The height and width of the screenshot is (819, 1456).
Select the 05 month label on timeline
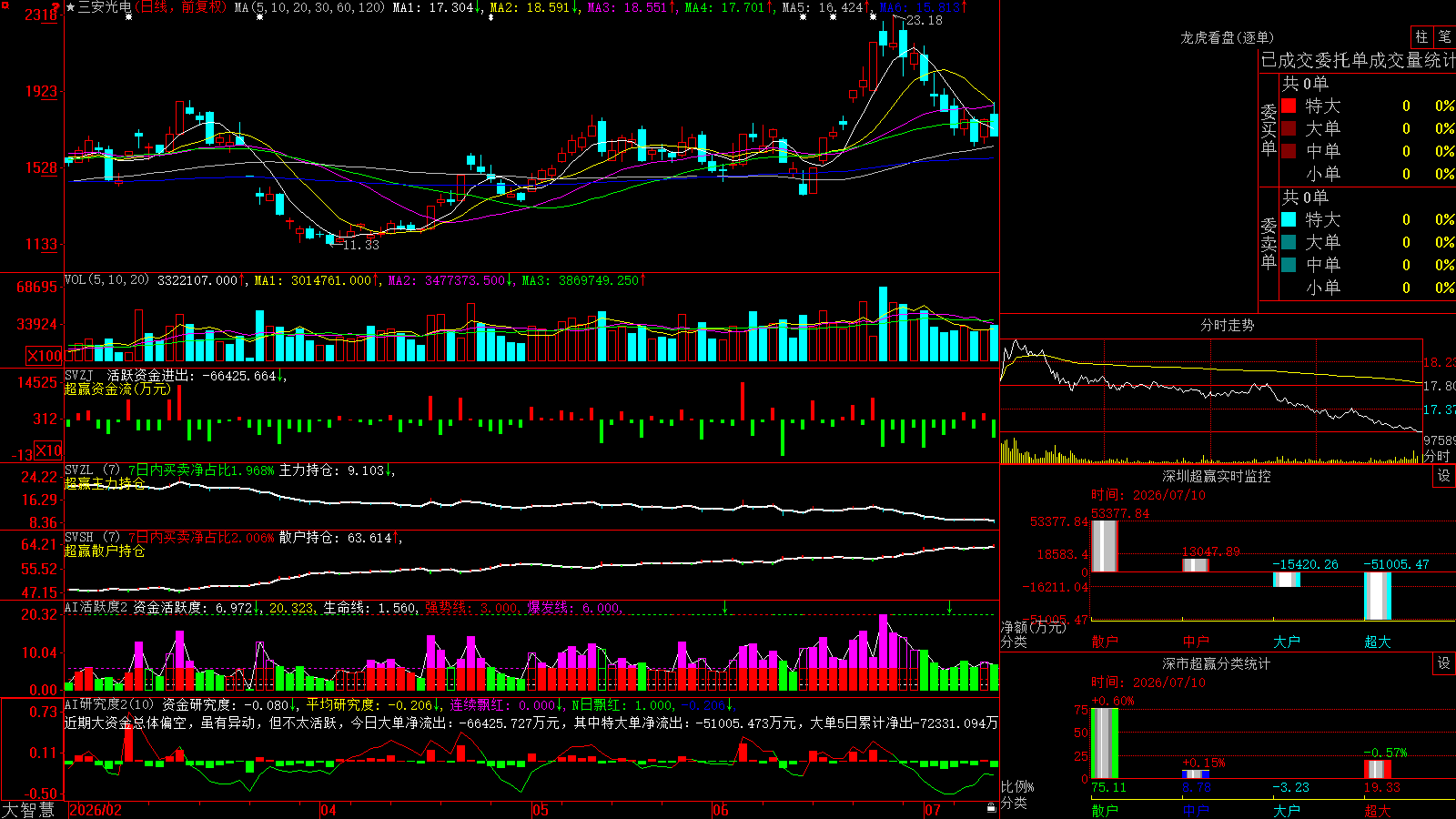541,810
